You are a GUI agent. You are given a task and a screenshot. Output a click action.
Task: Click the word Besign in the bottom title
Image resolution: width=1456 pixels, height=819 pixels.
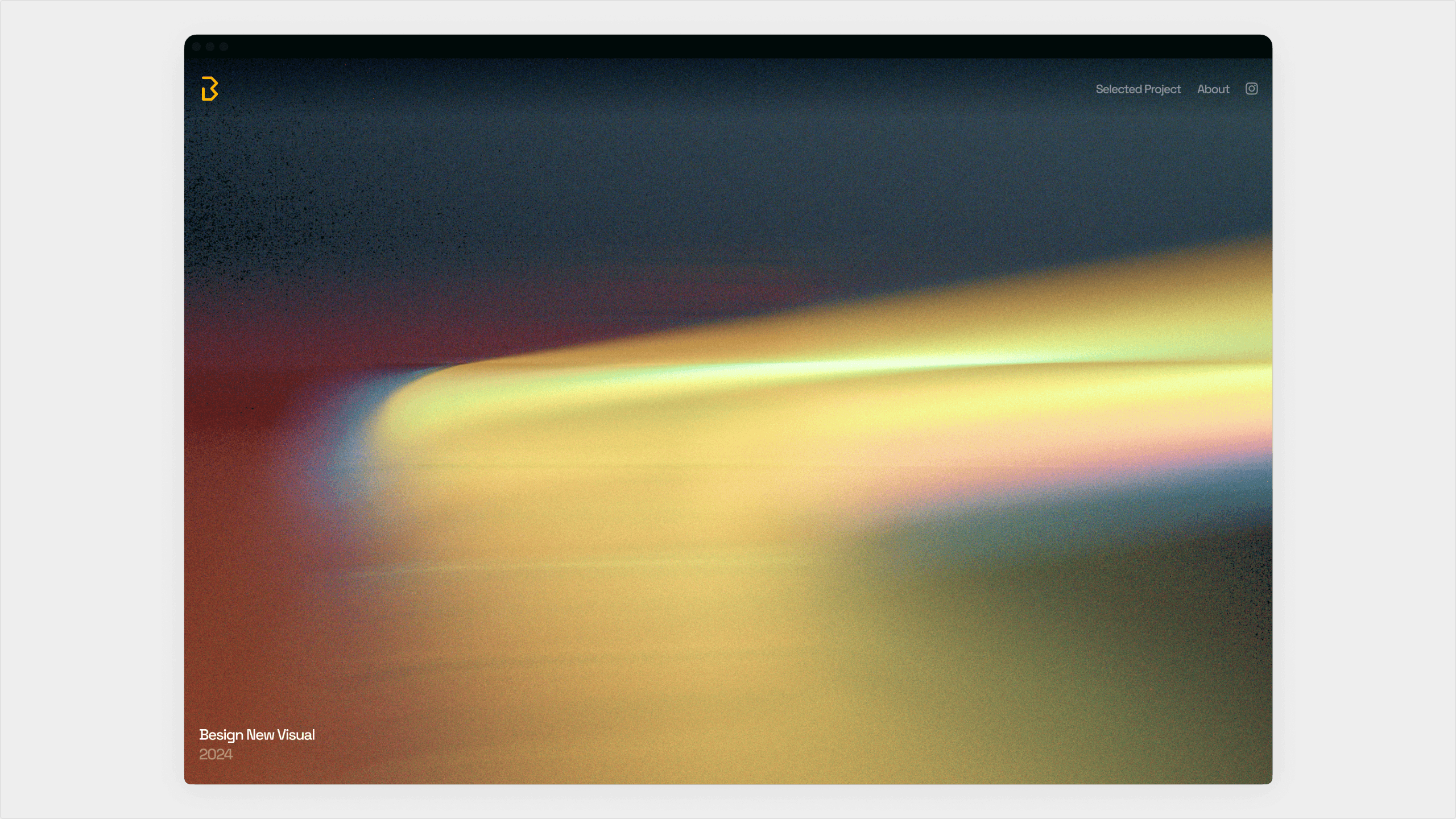pyautogui.click(x=221, y=734)
